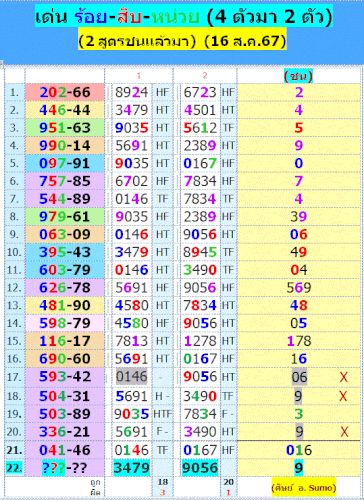Click the 016 value in row 21

pos(299,450)
